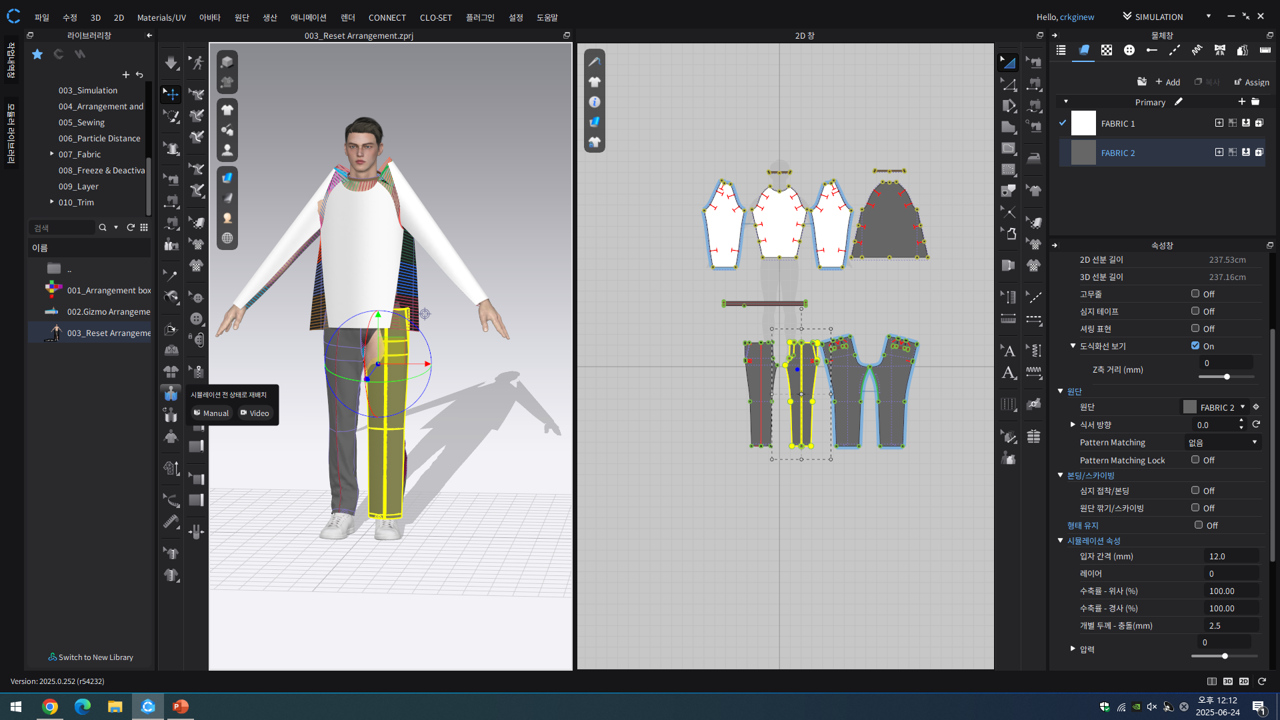The image size is (1280, 720).
Task: Open the Pattern Matching dropdown
Action: point(1221,442)
